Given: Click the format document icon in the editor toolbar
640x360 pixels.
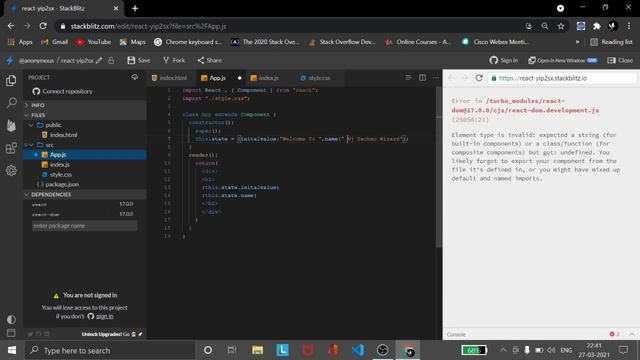Looking at the screenshot, I should (408, 78).
